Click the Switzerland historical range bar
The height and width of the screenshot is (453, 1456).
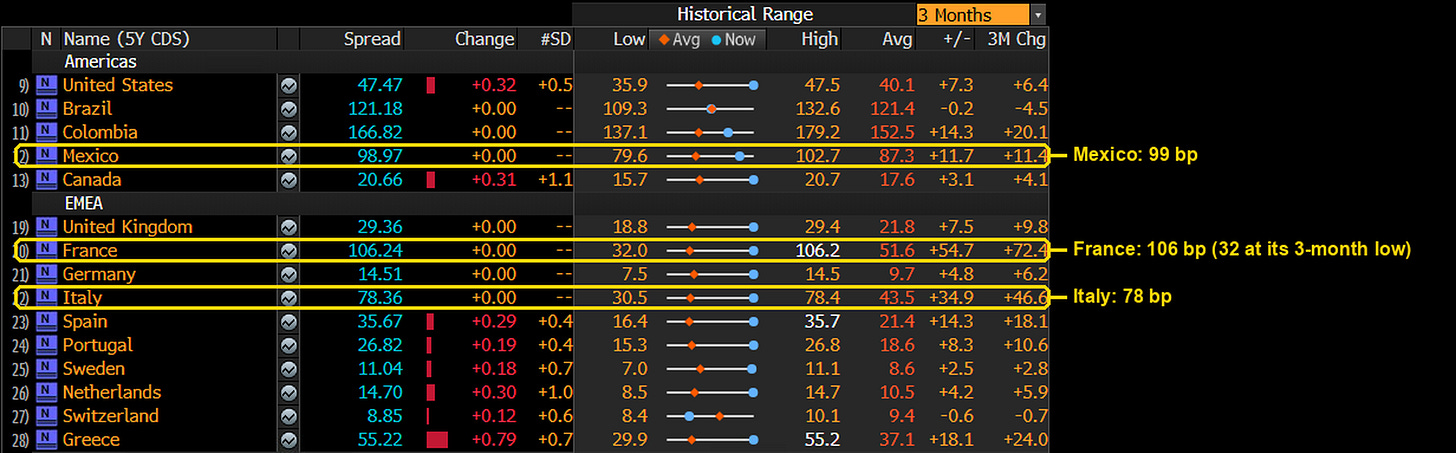[x=710, y=416]
